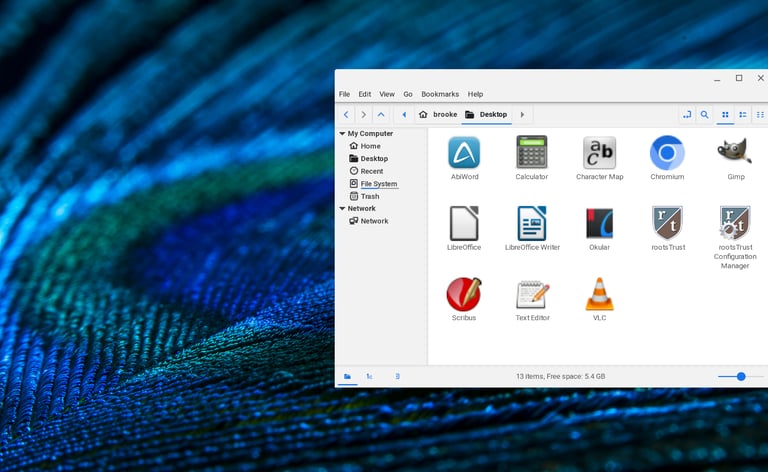This screenshot has height=472, width=768.
Task: Open rootsTrust Configuration Manager icon
Action: 735,223
